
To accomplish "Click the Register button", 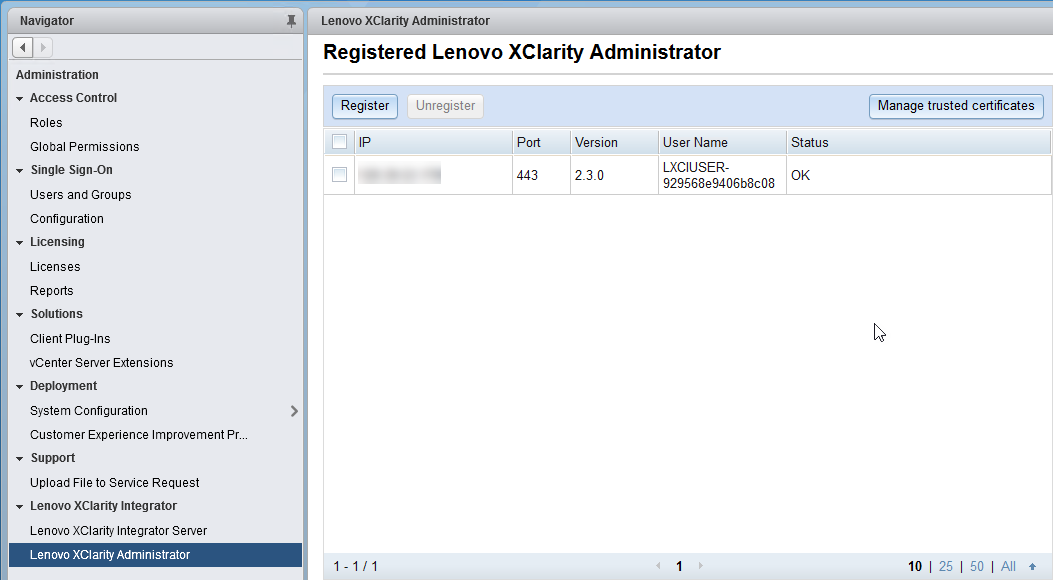I will pos(365,106).
